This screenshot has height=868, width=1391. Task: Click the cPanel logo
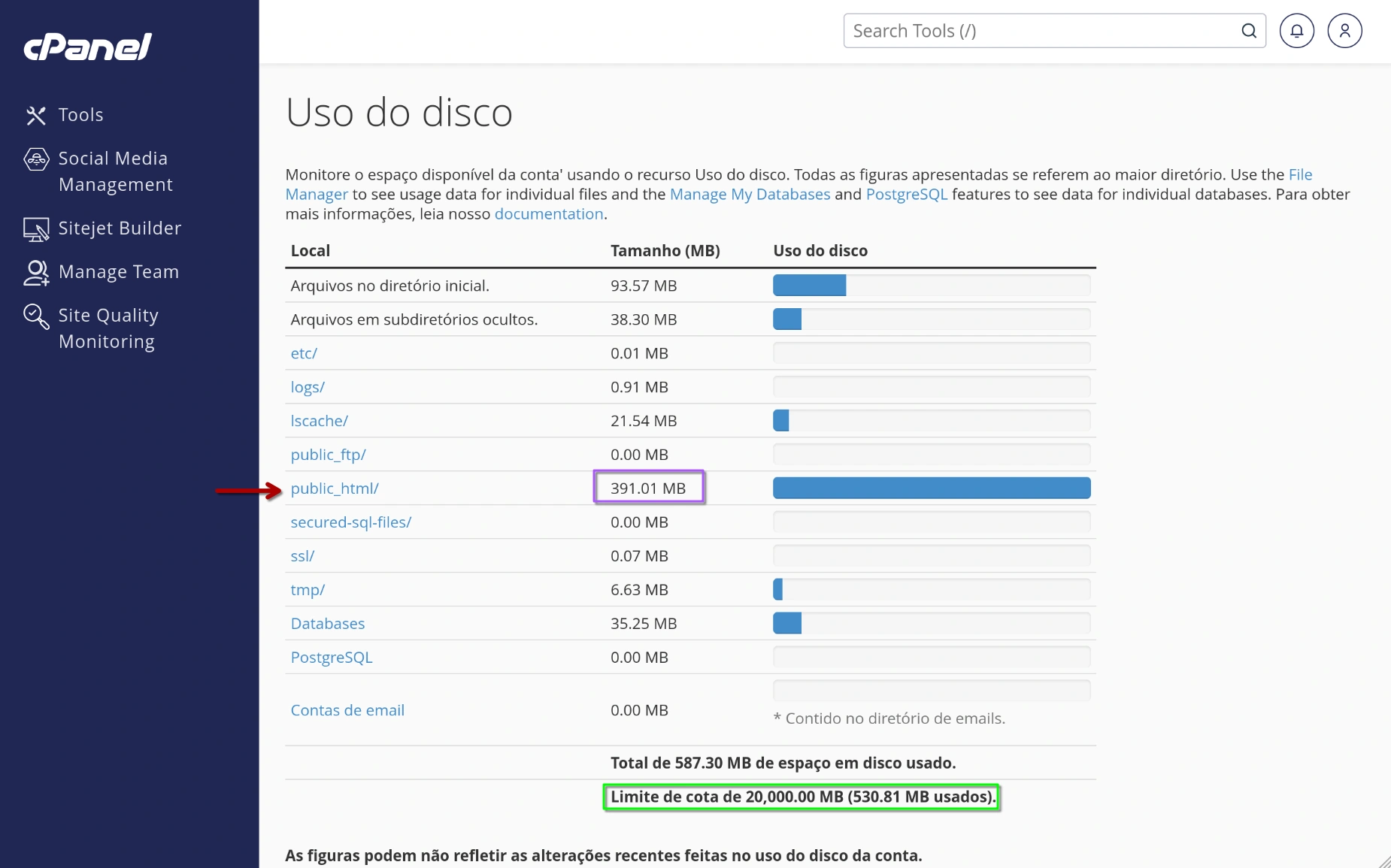[86, 45]
